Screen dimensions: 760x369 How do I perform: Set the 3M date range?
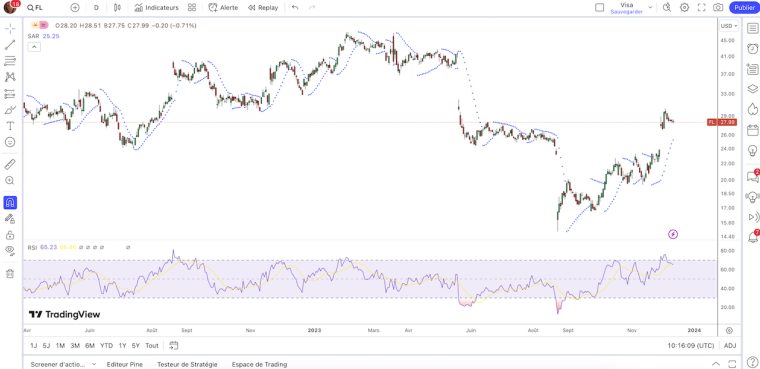(75, 346)
